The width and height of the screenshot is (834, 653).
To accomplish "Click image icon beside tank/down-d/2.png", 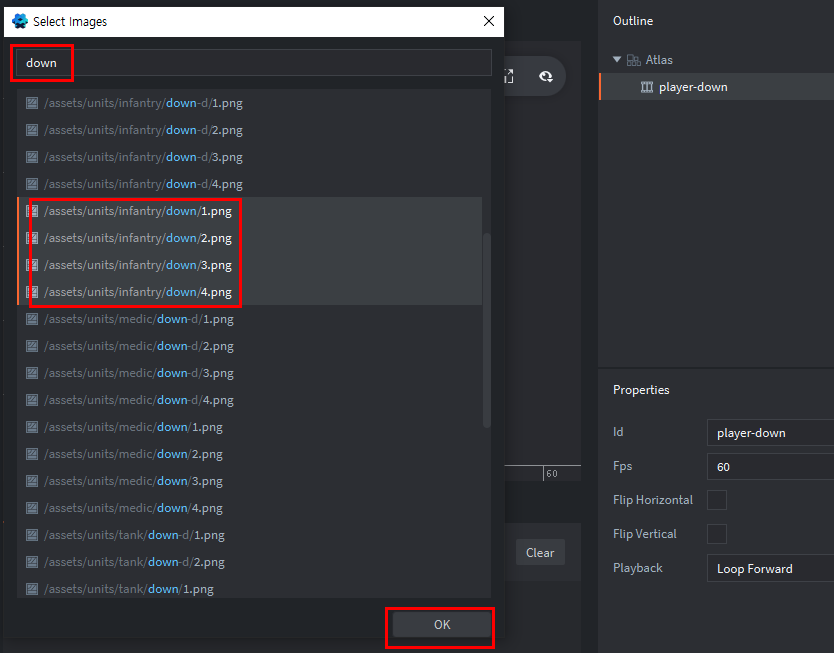I will (32, 562).
